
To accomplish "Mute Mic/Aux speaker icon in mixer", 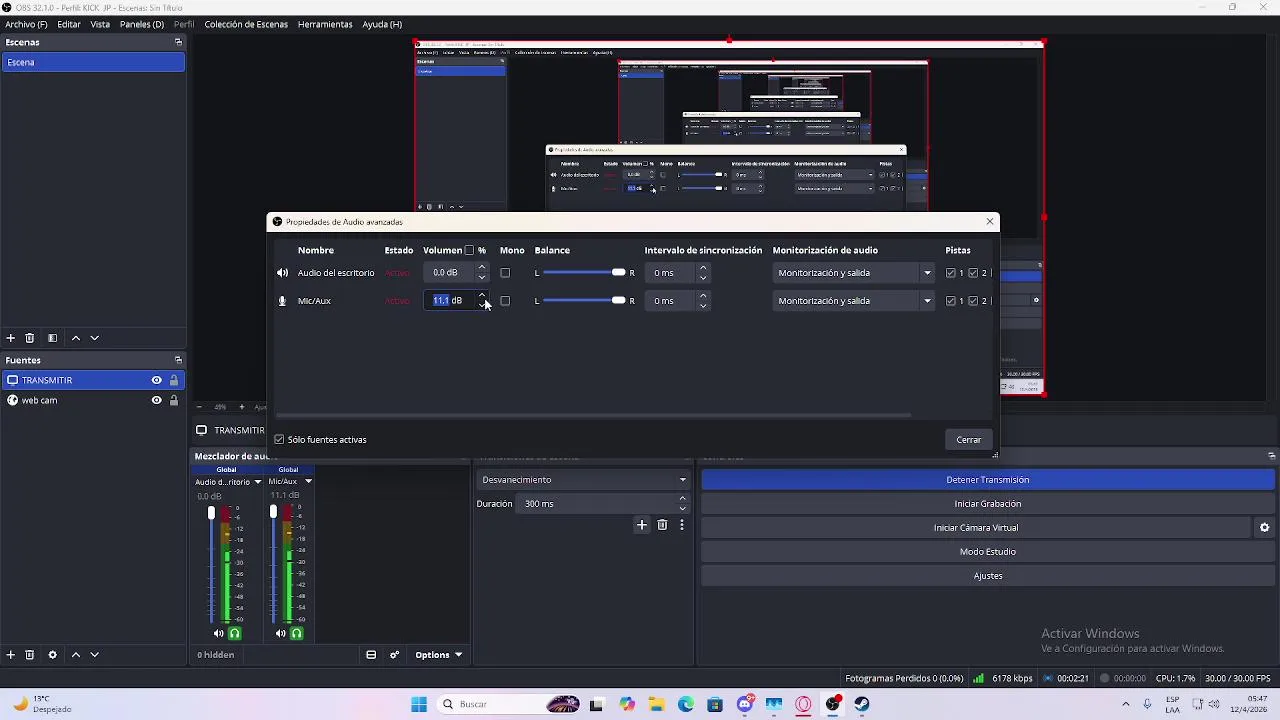I will click(281, 633).
